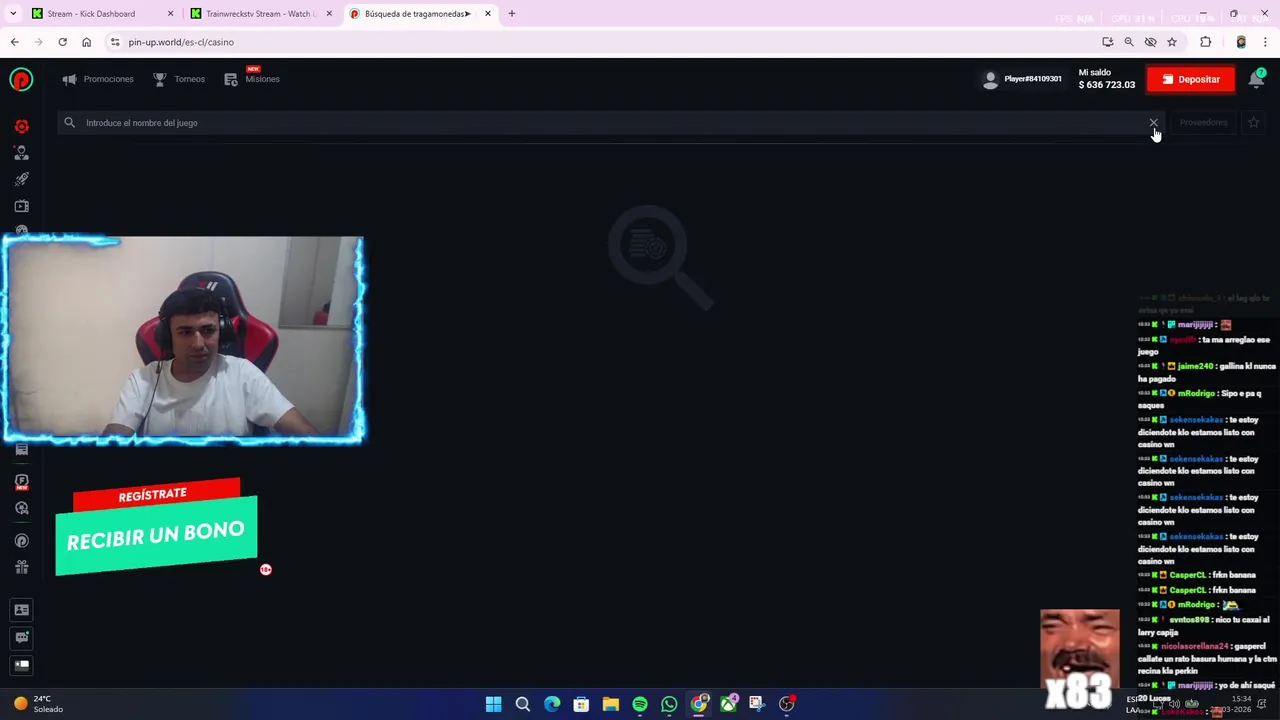This screenshot has height=720, width=1280.
Task: Click the Promociones megaphone link
Action: (98, 79)
